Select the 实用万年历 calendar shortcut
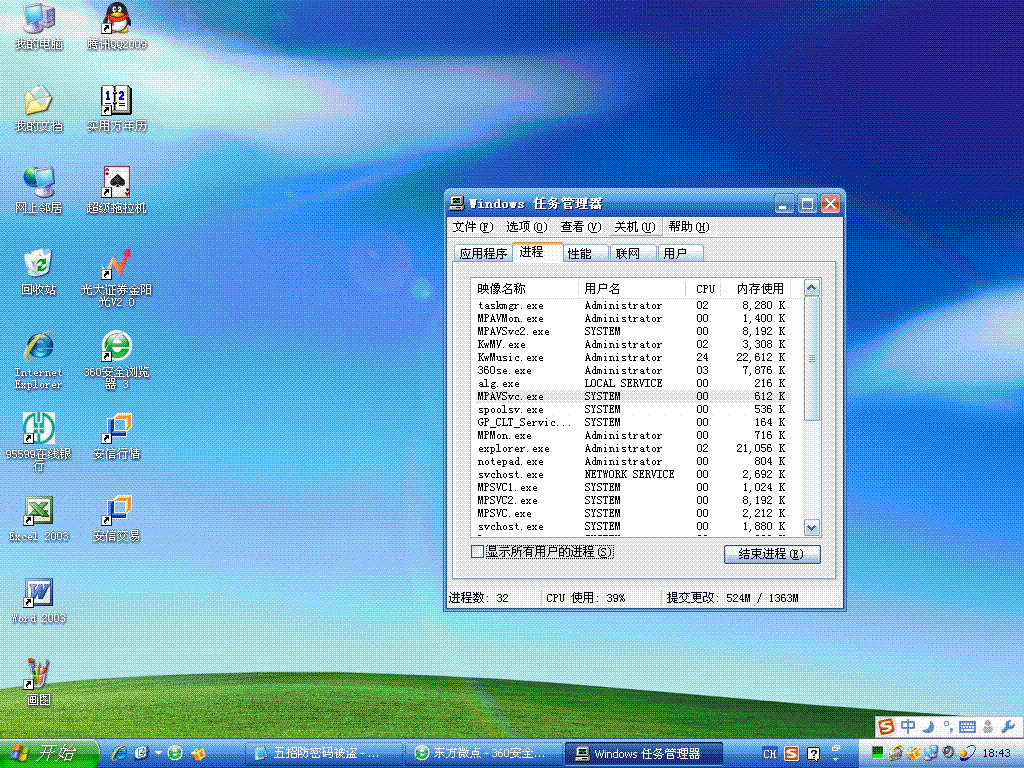This screenshot has width=1024, height=768. (x=117, y=109)
